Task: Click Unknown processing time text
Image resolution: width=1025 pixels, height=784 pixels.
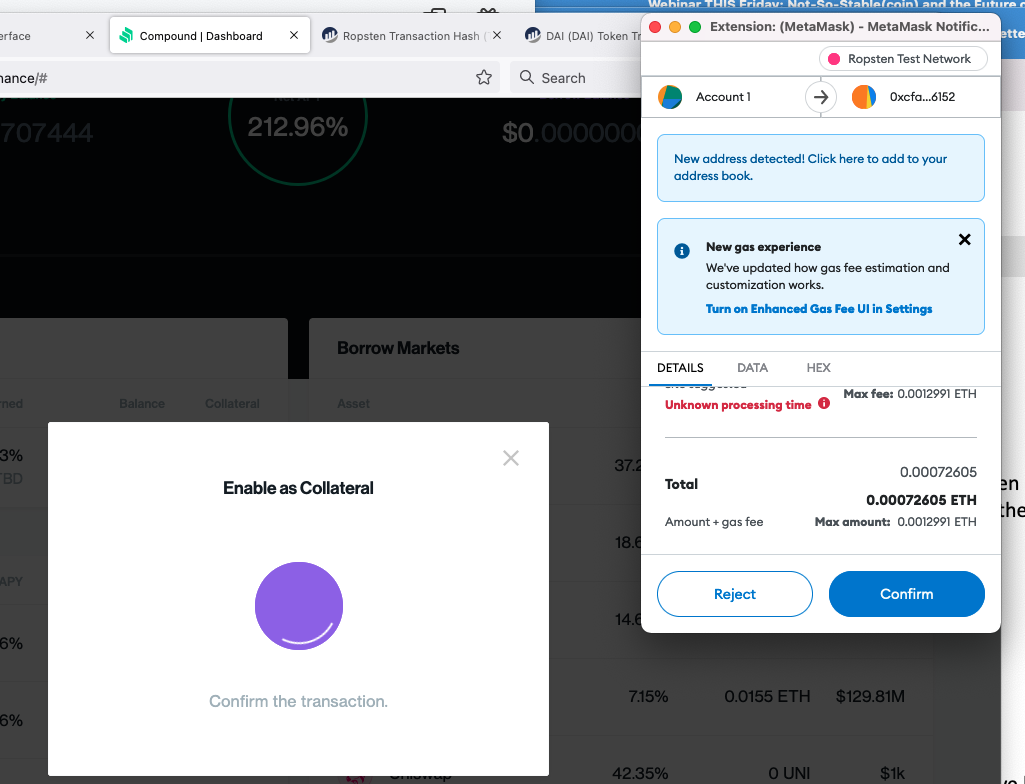Action: point(737,405)
